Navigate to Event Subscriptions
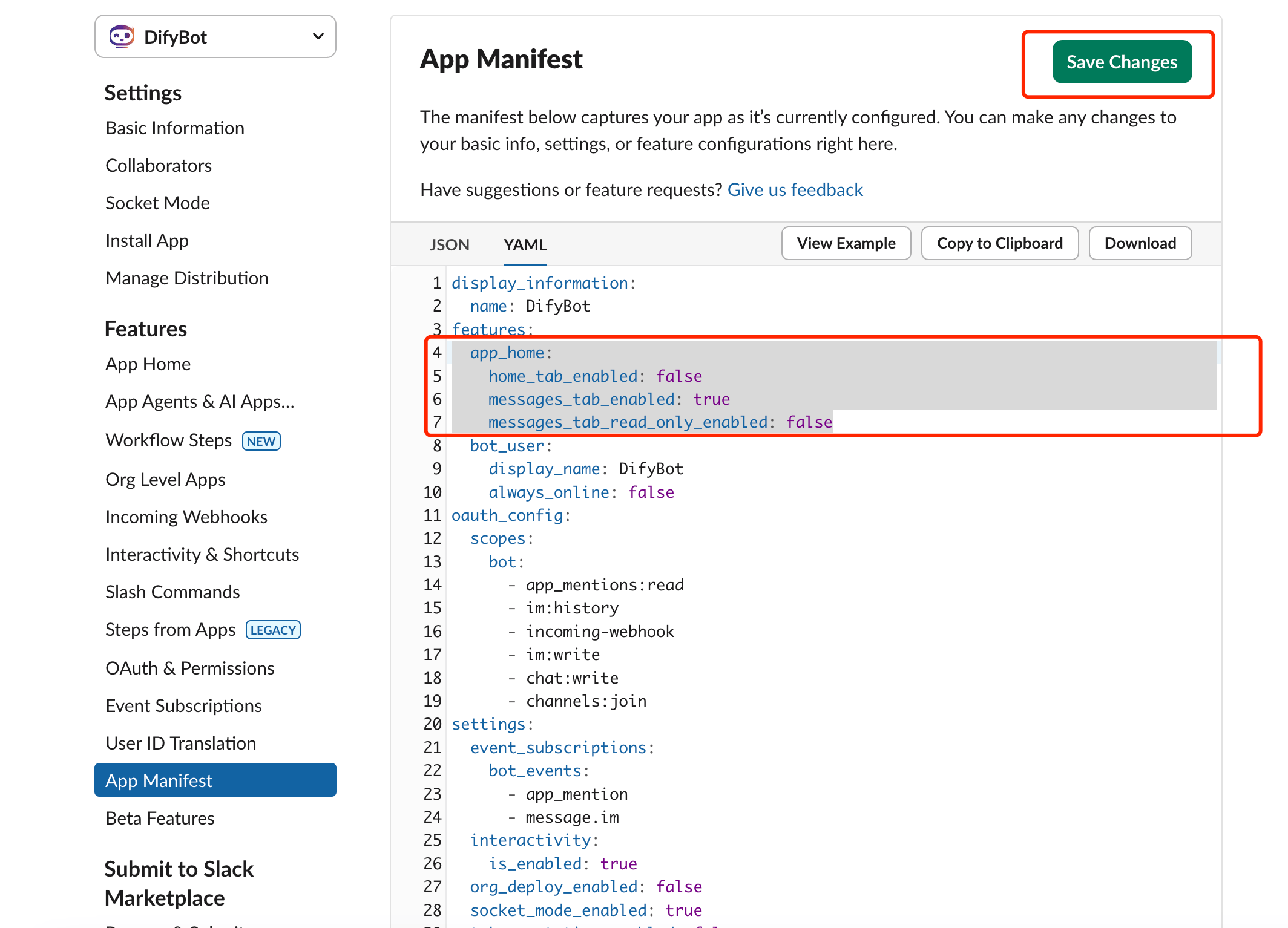This screenshot has height=928, width=1288. (183, 706)
